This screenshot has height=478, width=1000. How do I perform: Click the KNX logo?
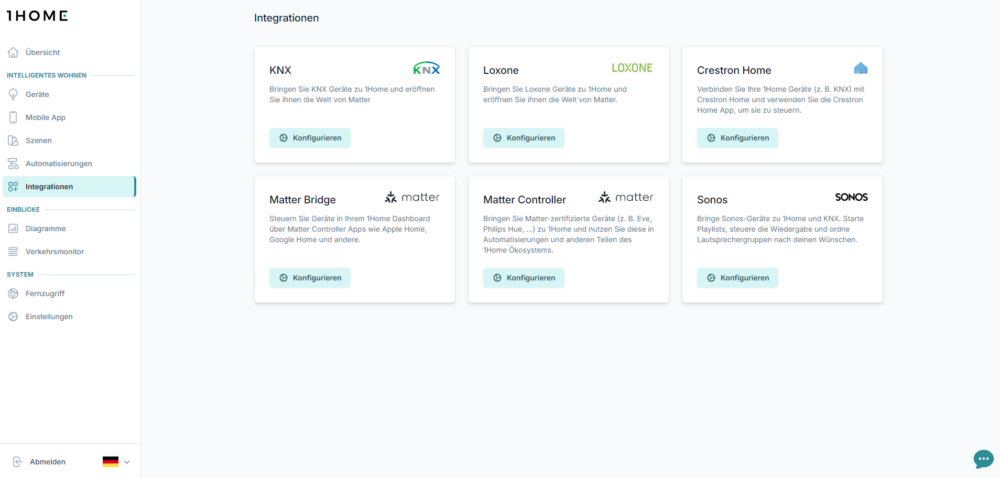click(427, 68)
